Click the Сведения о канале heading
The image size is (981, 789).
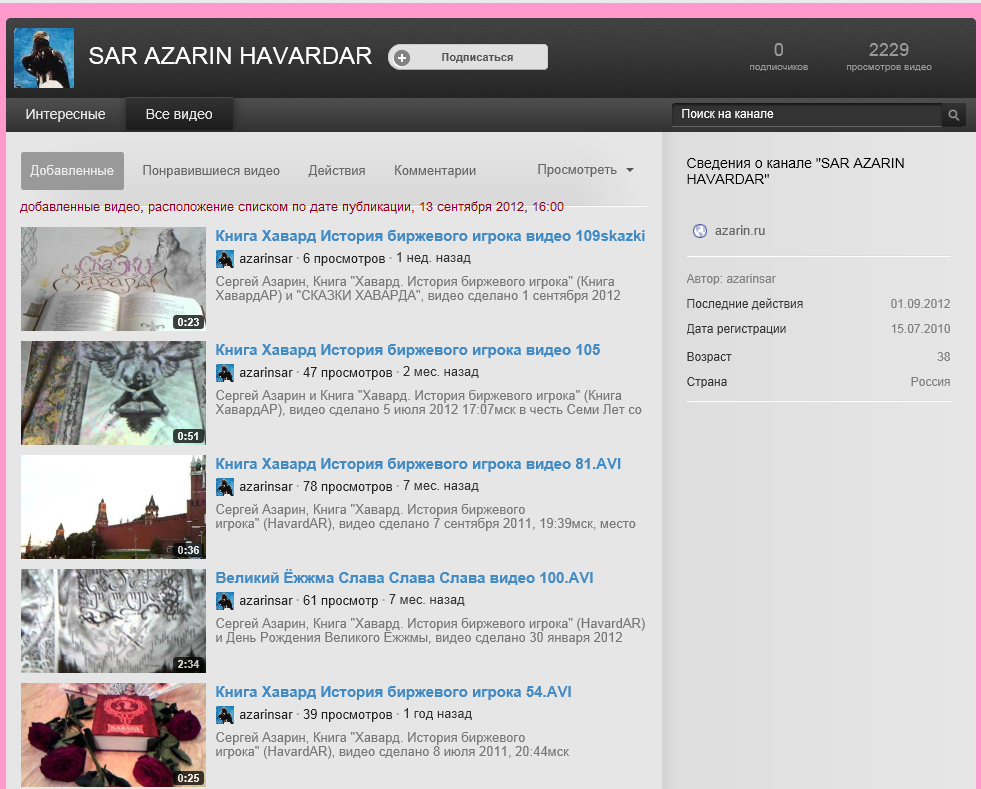click(795, 171)
